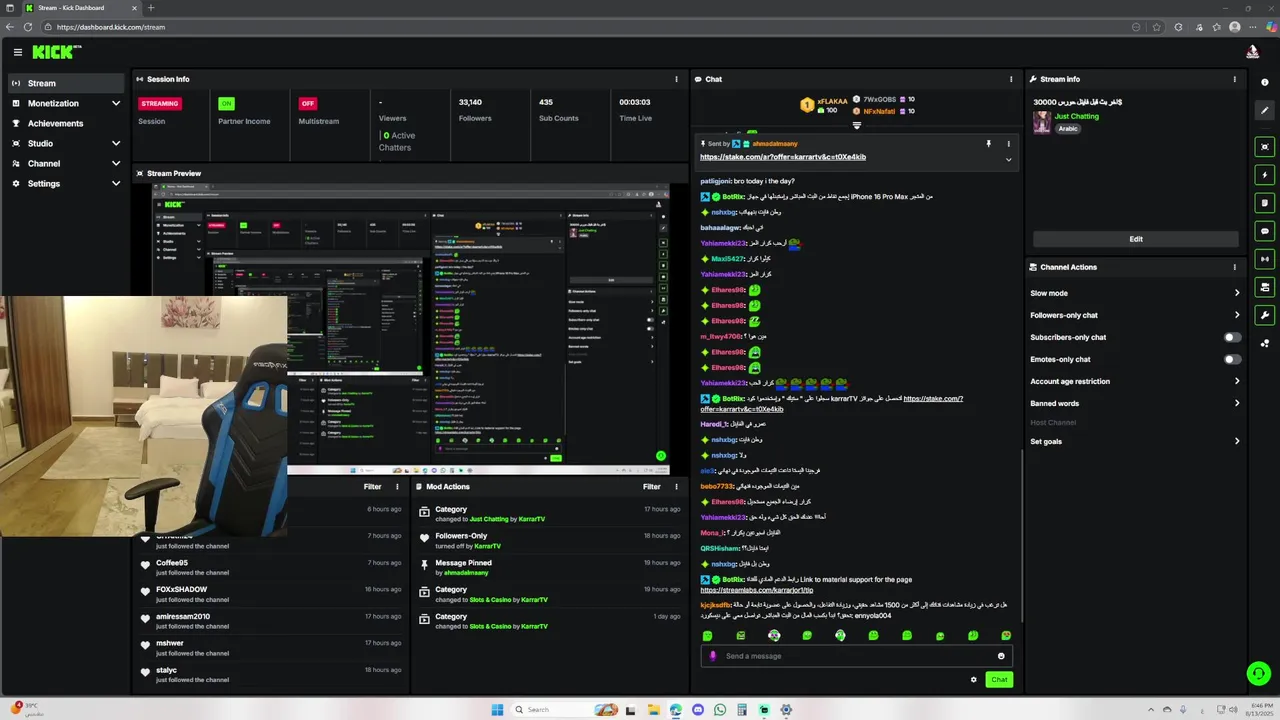
Task: Reload the browser page
Action: [x=28, y=27]
